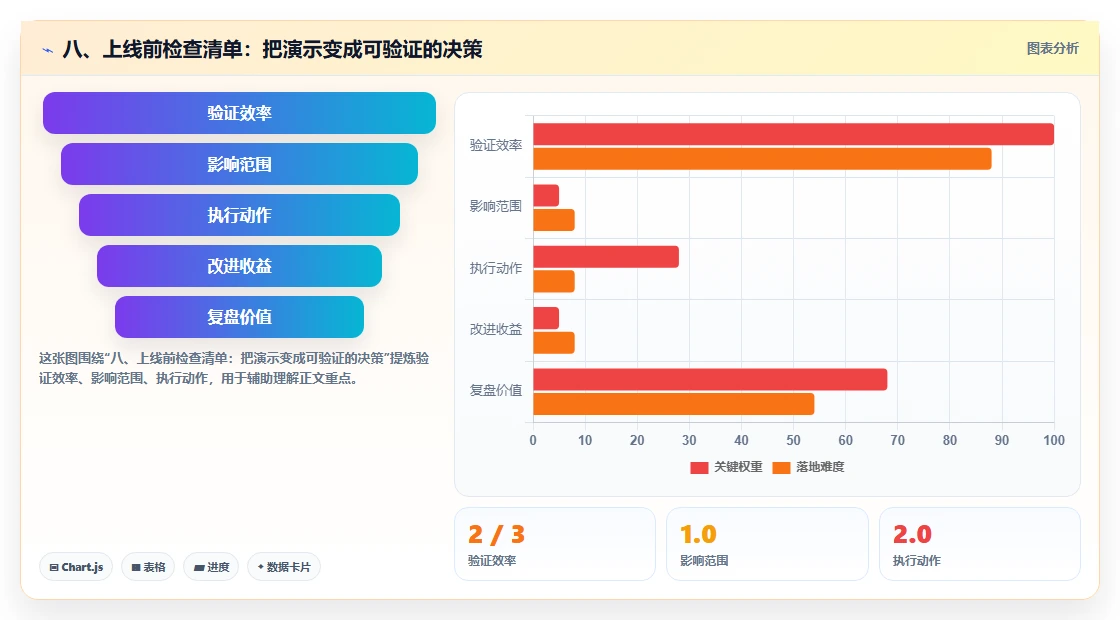Select the 执行动作 funnel stage
The width and height of the screenshot is (1120, 620).
[239, 215]
